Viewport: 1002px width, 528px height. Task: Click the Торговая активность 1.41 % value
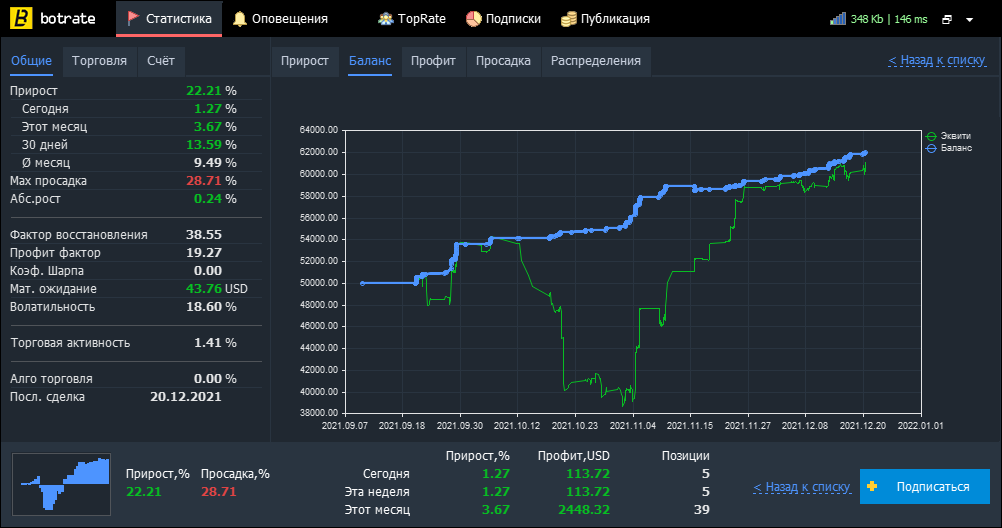215,343
